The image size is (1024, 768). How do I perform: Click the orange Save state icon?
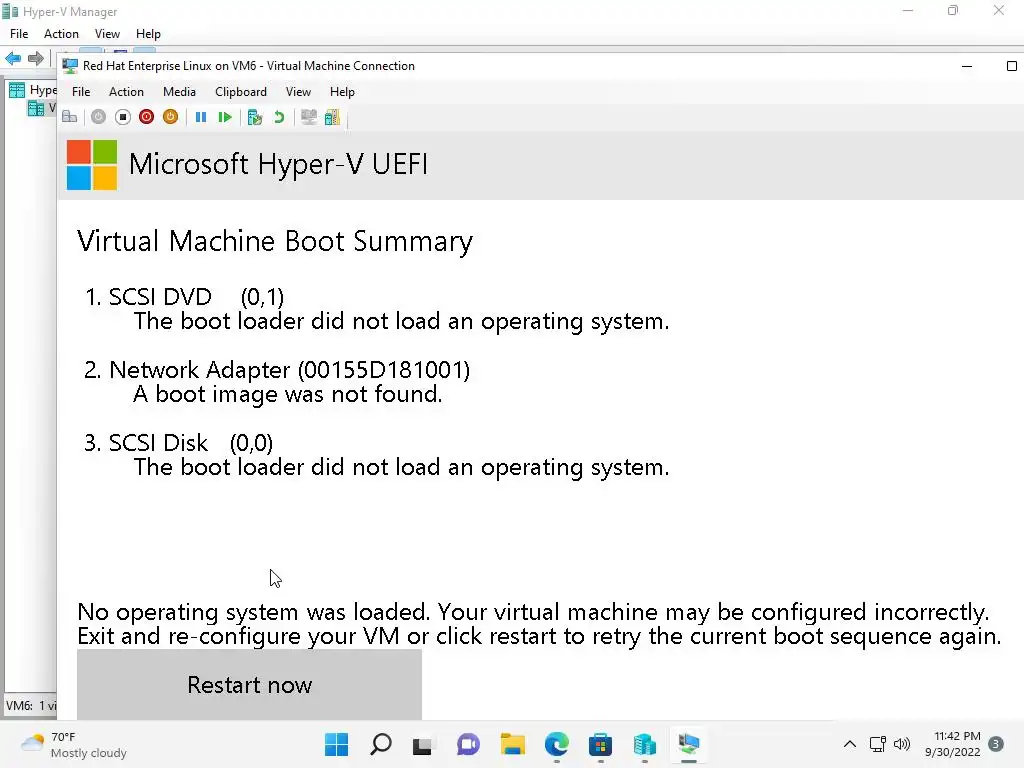170,117
